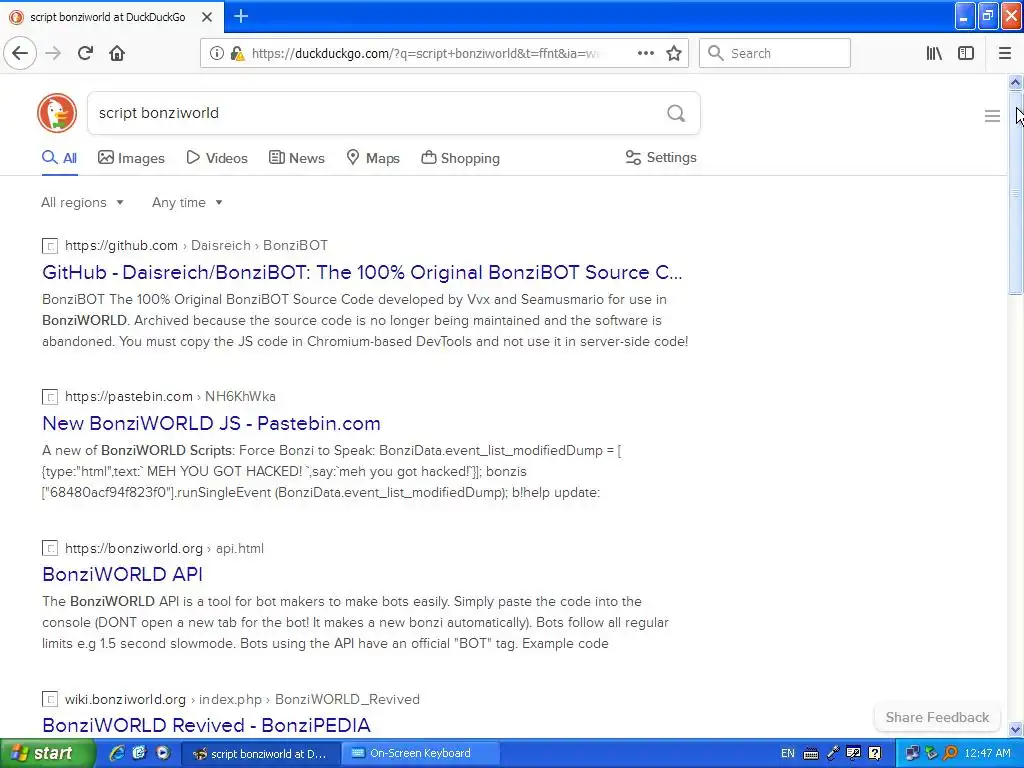This screenshot has height=768, width=1024.
Task: Click the vertical scrollbar thumb
Action: tap(1015, 193)
